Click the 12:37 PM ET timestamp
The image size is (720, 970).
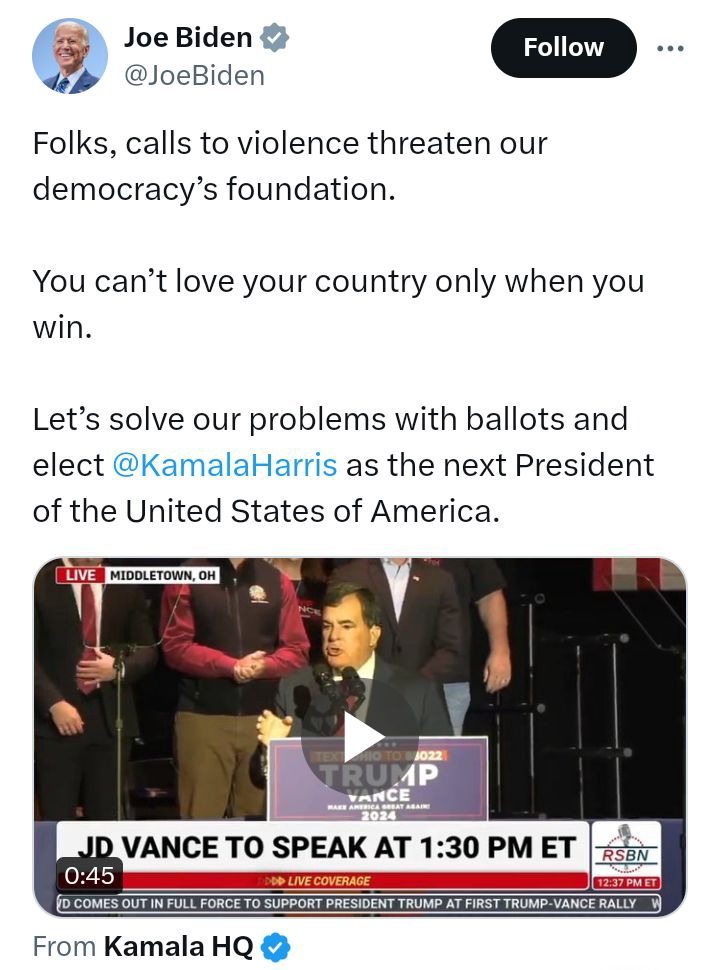(626, 882)
